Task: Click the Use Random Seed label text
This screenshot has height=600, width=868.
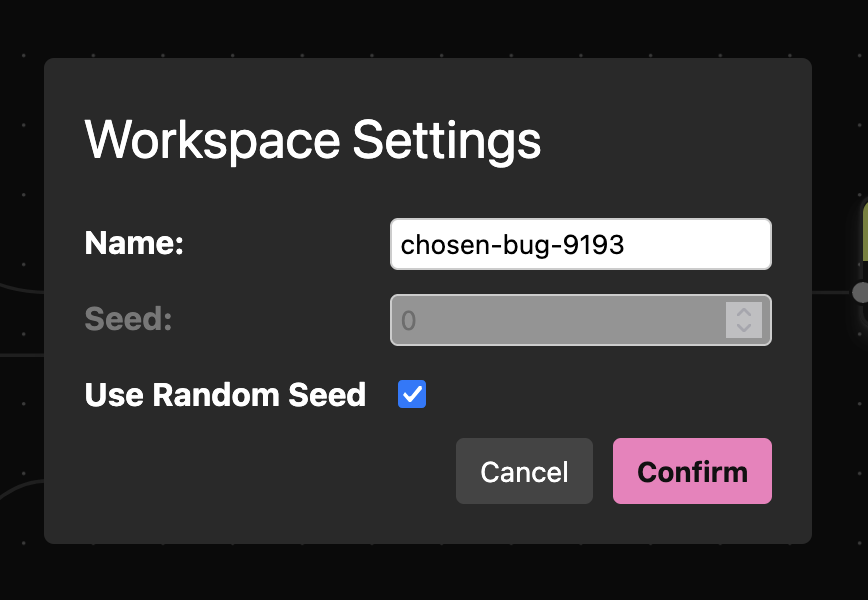Action: [x=224, y=394]
